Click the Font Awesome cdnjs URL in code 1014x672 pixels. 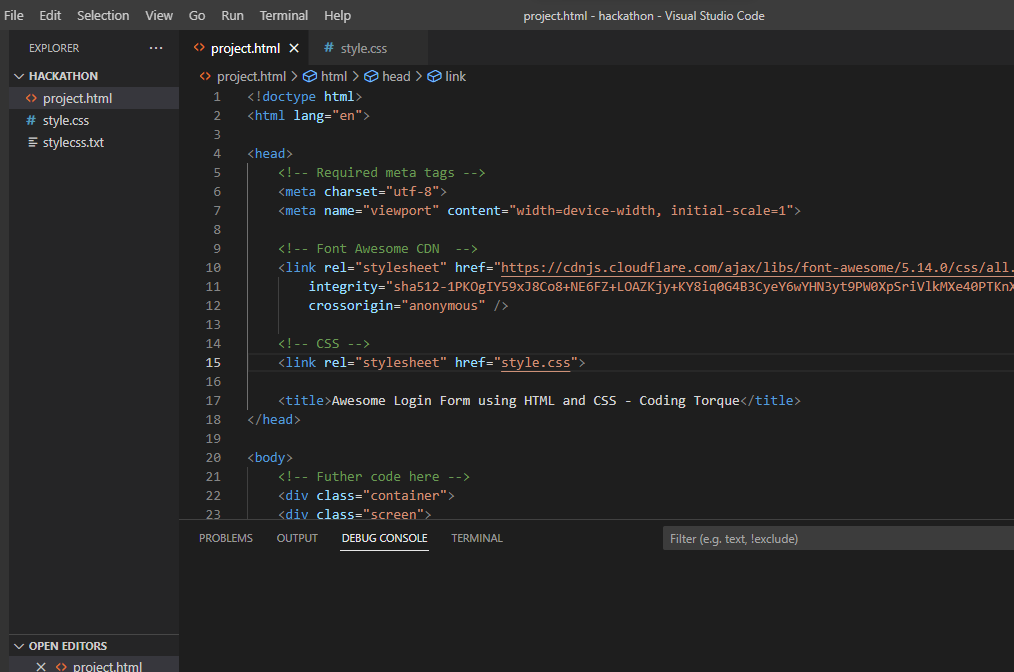[x=755, y=267]
